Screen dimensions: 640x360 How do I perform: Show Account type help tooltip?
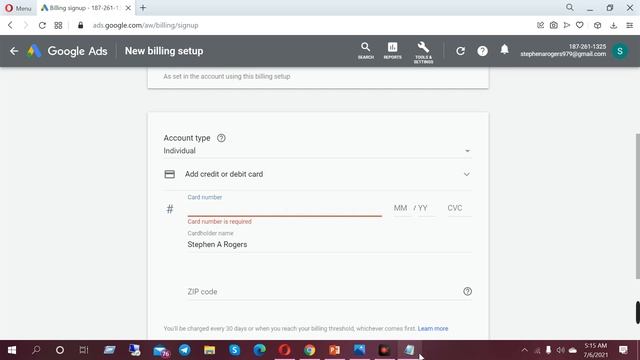coord(221,138)
